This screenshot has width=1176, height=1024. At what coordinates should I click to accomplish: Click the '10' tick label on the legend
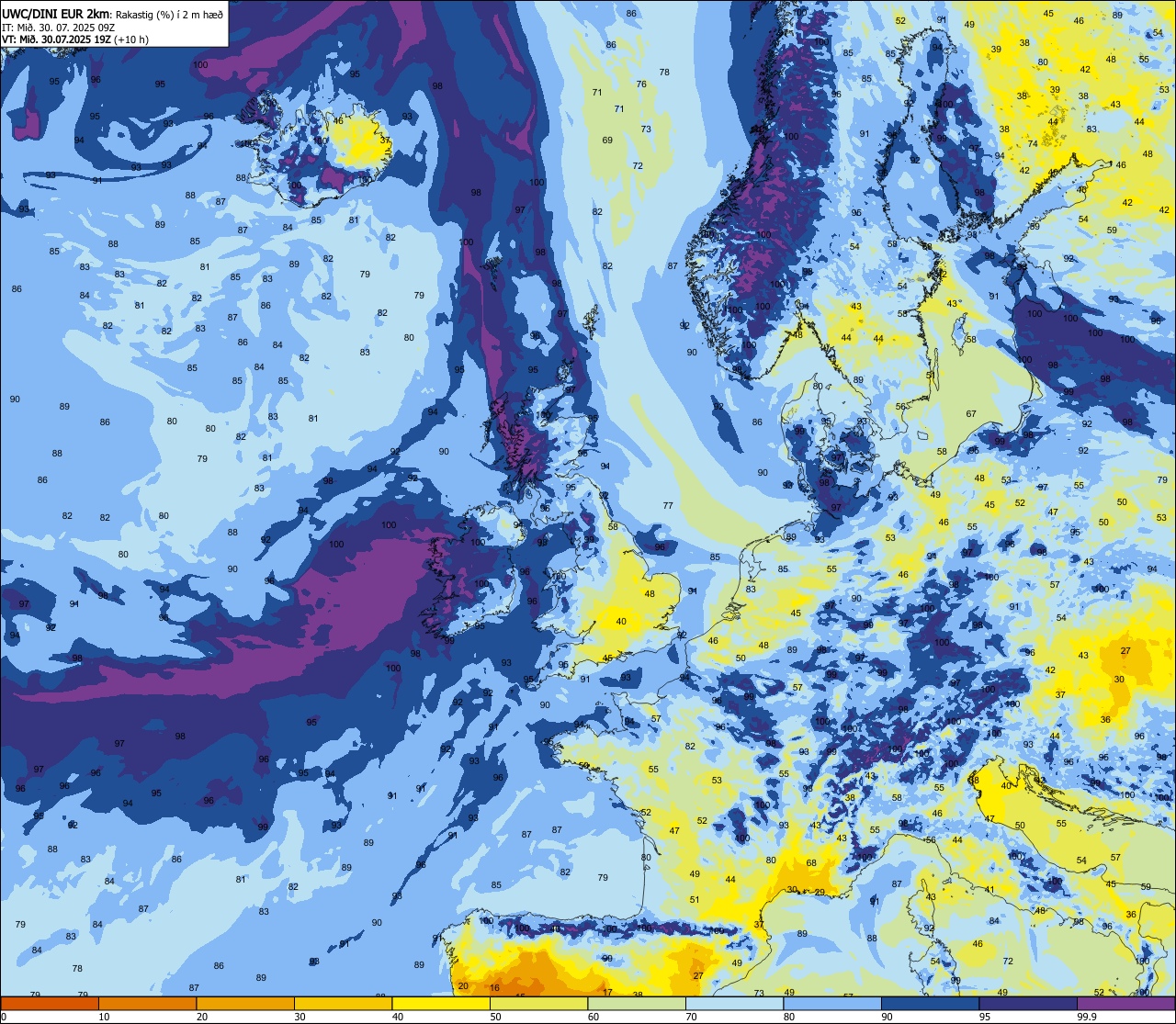pyautogui.click(x=104, y=1017)
